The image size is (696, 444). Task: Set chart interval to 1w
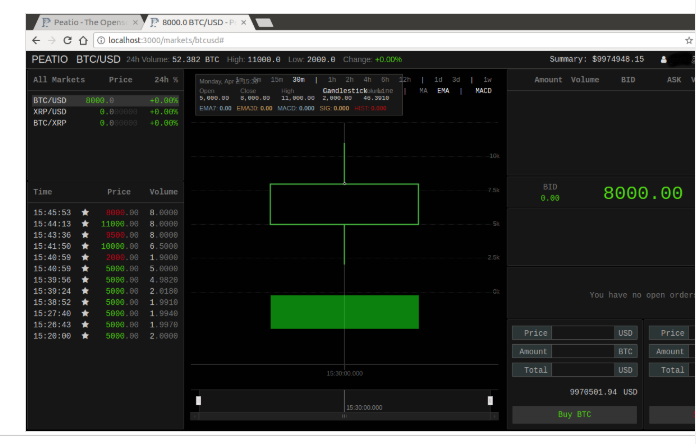click(x=487, y=80)
